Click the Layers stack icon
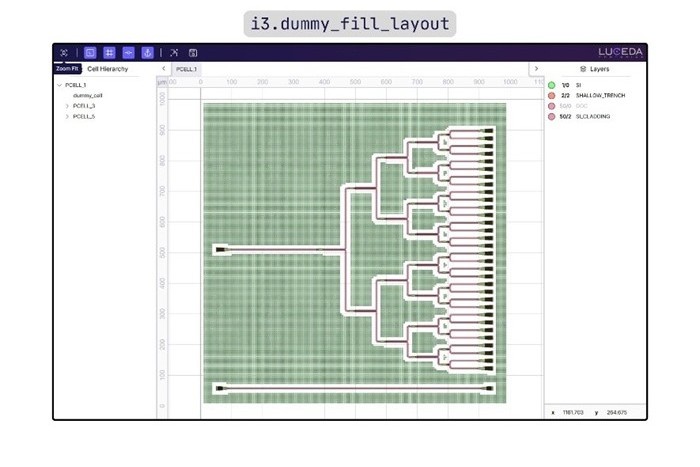Viewport: 700px width, 467px height. tap(582, 69)
